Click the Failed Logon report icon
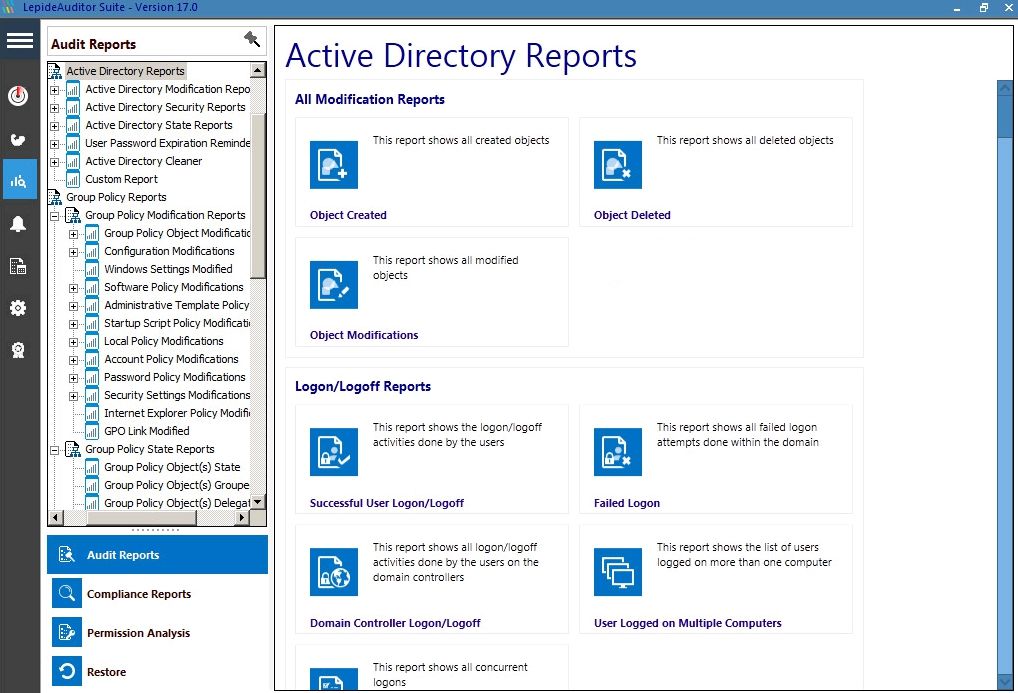Screen dimensions: 1018x693 [617, 452]
